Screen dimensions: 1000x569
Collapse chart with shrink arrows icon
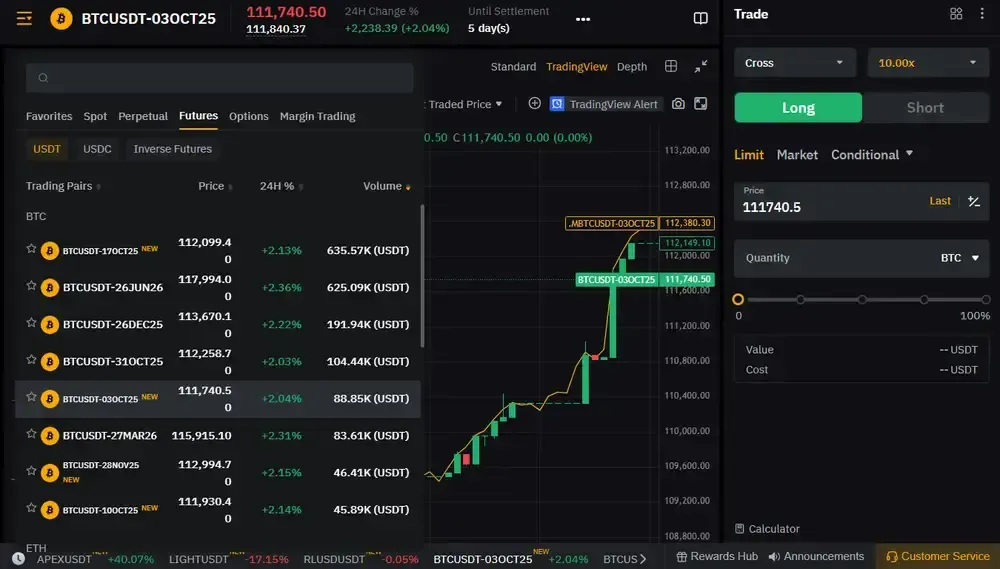[x=701, y=66]
